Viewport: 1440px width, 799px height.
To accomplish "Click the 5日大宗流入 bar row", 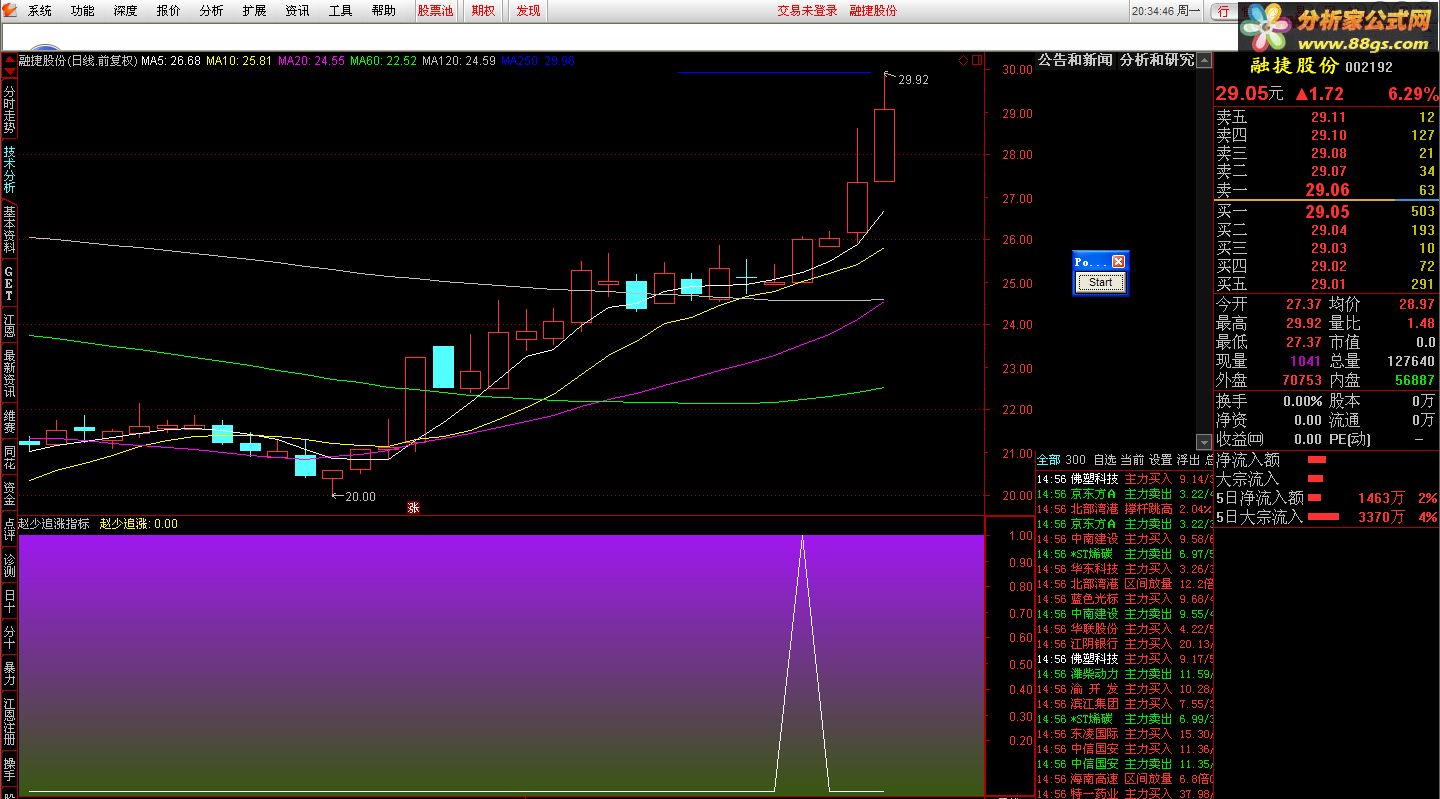I will pos(1326,517).
